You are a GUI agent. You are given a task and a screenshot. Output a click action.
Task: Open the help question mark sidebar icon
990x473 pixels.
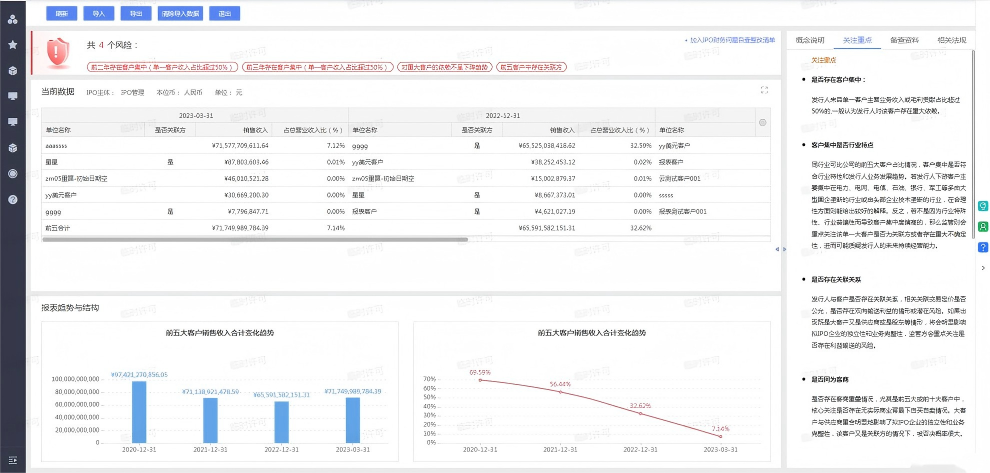tap(12, 199)
